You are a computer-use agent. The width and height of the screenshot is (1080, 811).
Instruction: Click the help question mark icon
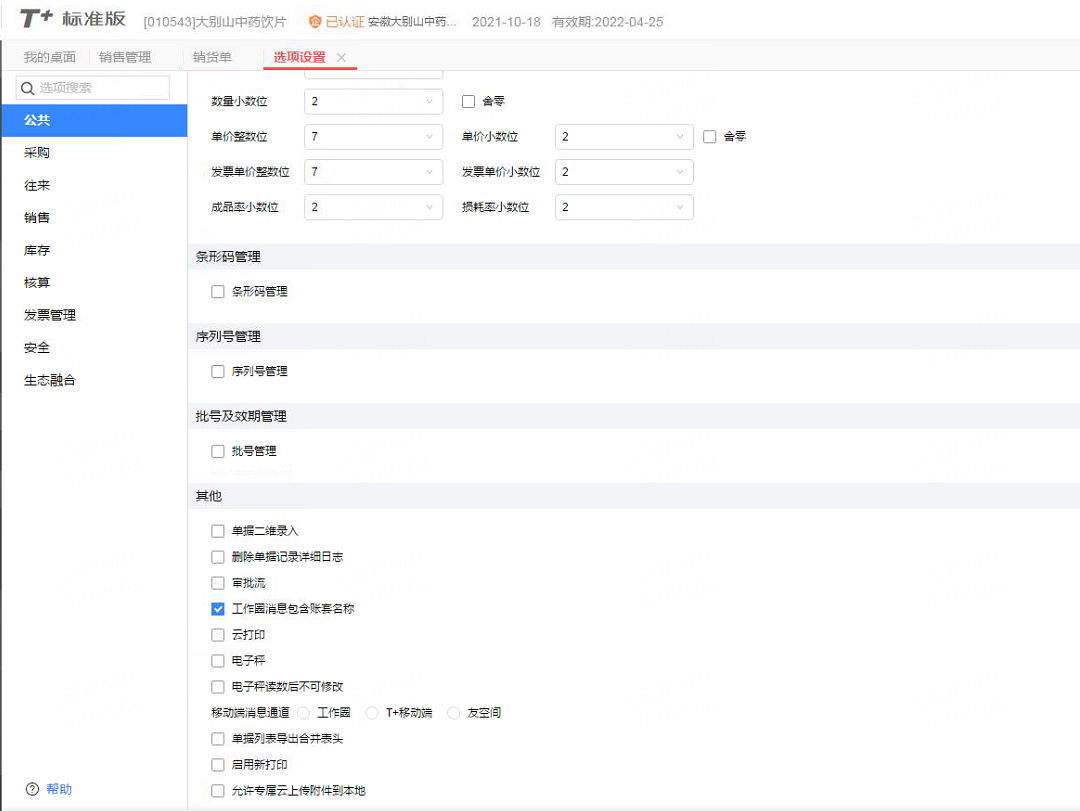click(32, 789)
